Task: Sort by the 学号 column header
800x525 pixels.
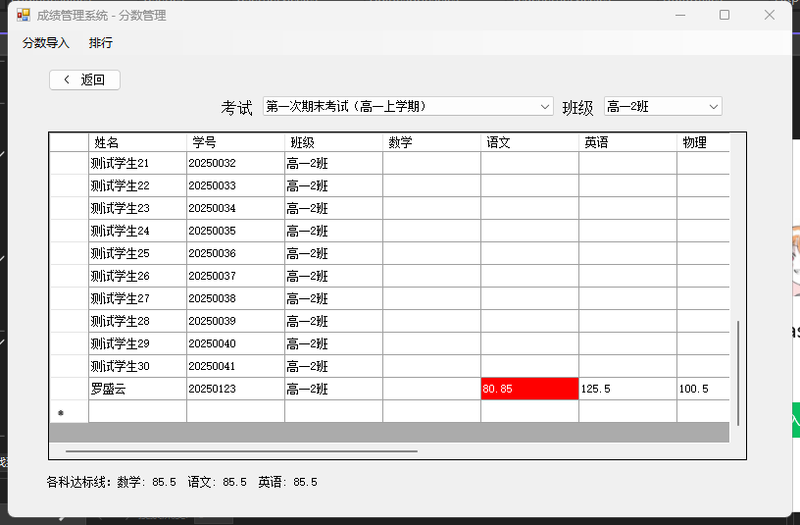Action: [236, 142]
